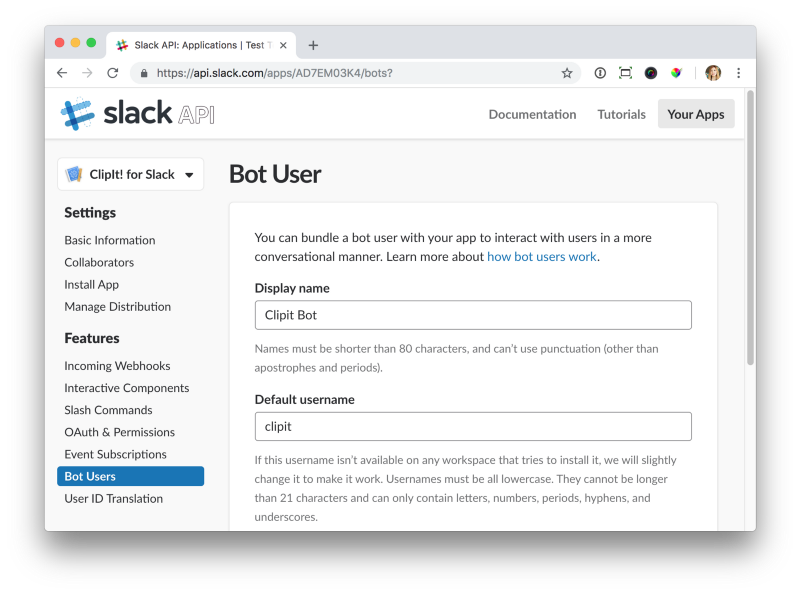Open OAuth & Permissions settings
Viewport: 800px width, 594px height.
(119, 432)
